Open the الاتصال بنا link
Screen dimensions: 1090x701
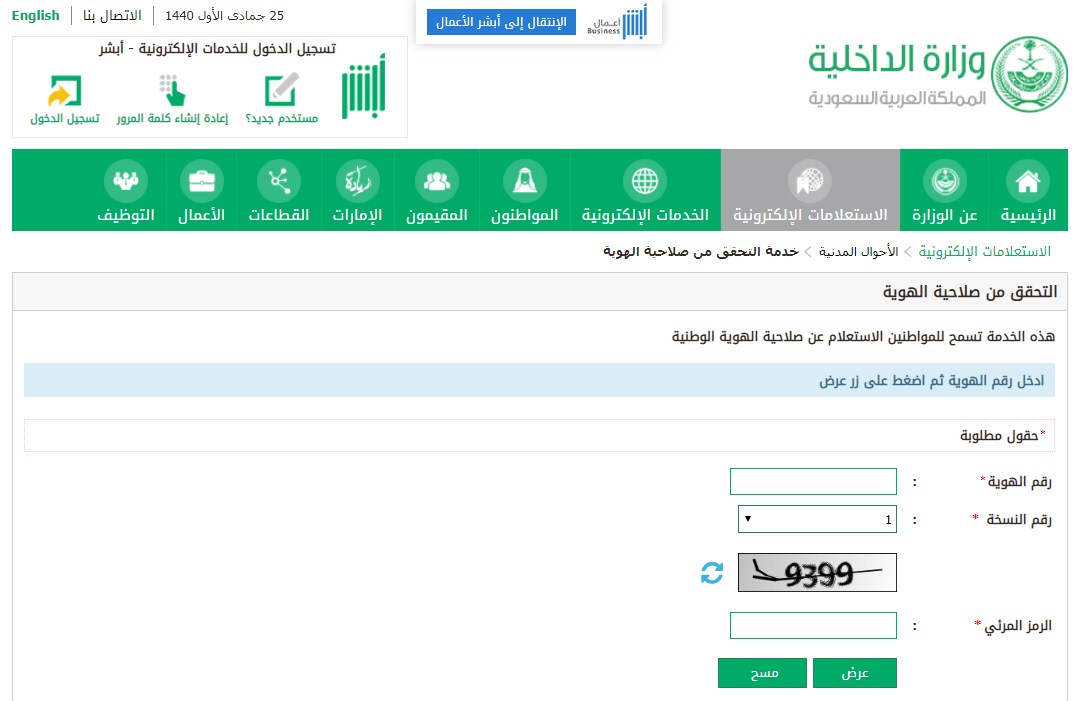click(113, 15)
